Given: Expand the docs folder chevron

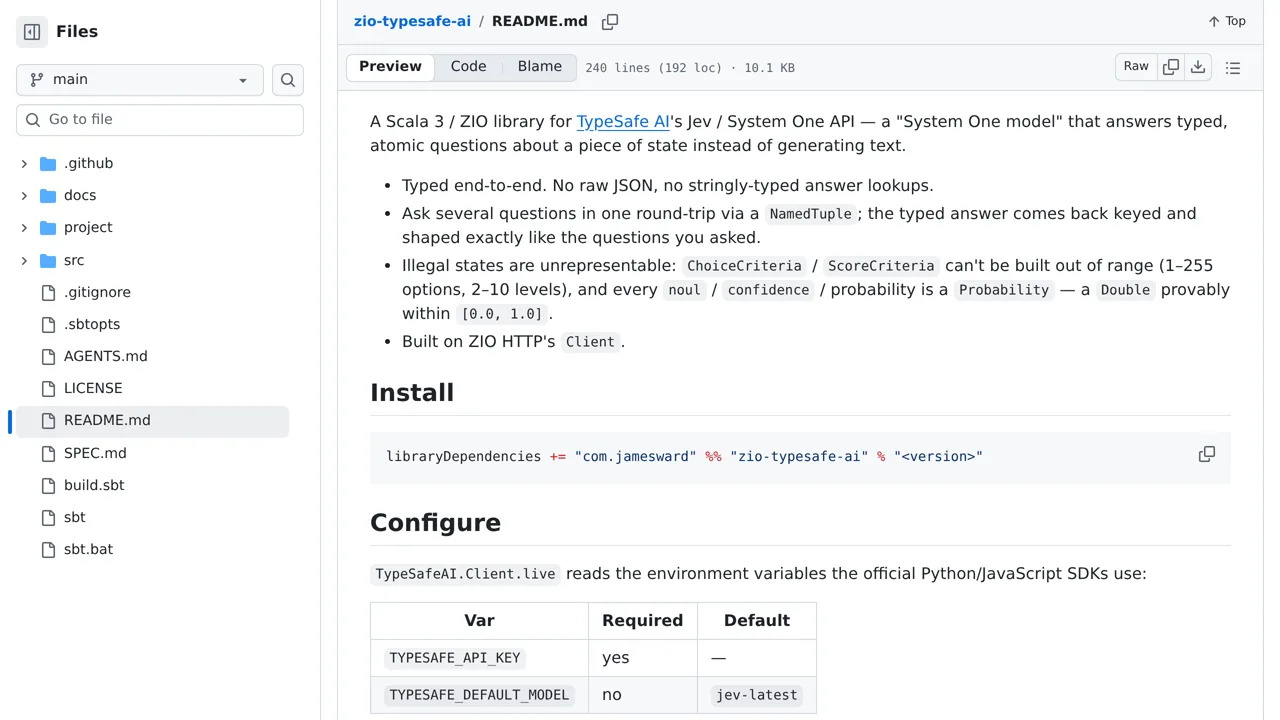Looking at the screenshot, I should [x=24, y=195].
